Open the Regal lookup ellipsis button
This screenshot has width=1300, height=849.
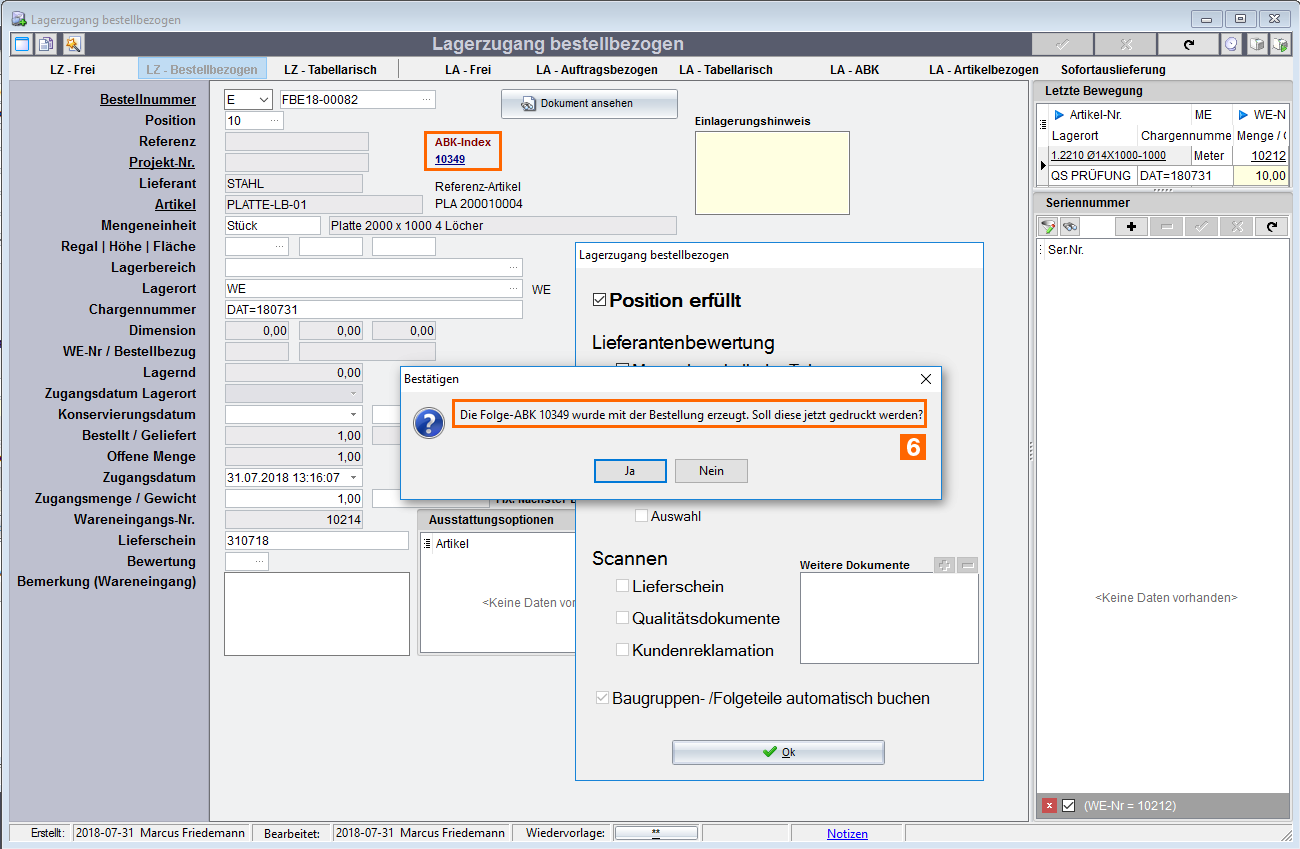coord(280,247)
